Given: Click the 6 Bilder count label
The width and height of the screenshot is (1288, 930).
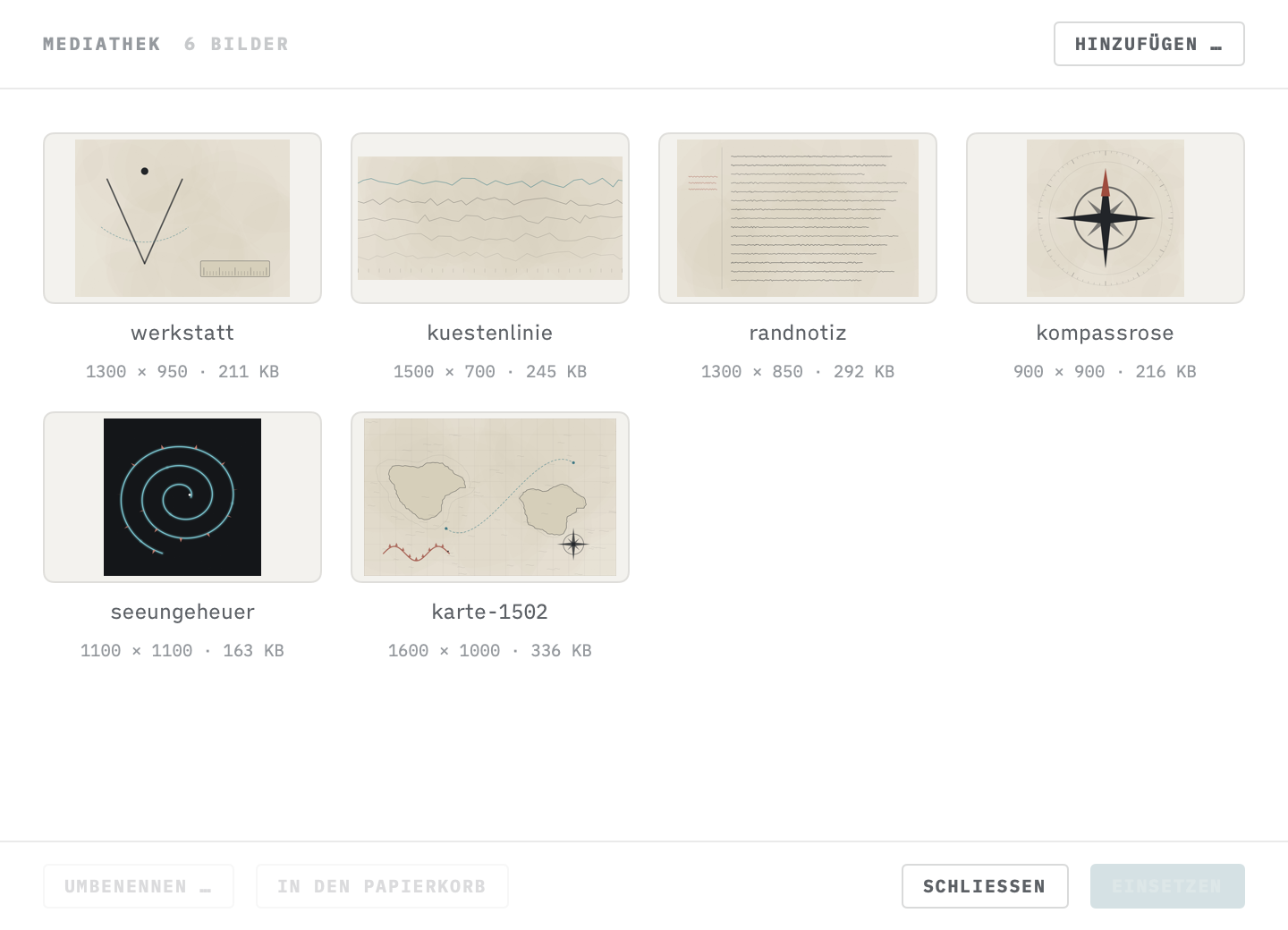Looking at the screenshot, I should (237, 44).
